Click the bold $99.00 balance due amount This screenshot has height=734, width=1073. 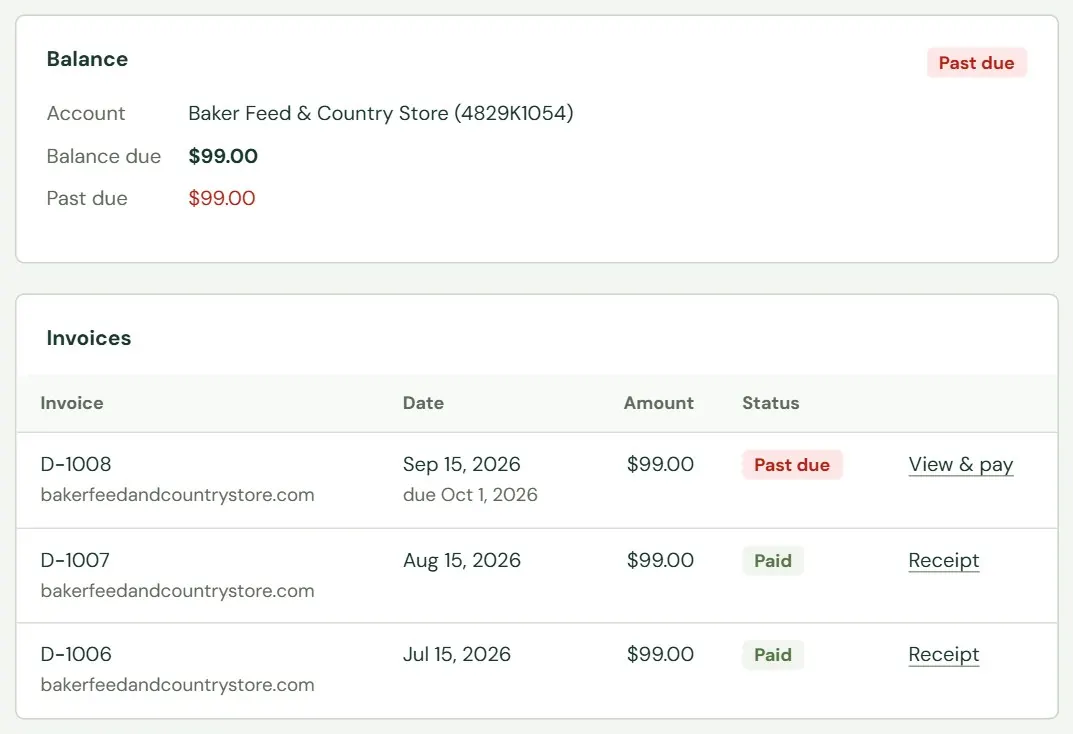[x=223, y=156]
